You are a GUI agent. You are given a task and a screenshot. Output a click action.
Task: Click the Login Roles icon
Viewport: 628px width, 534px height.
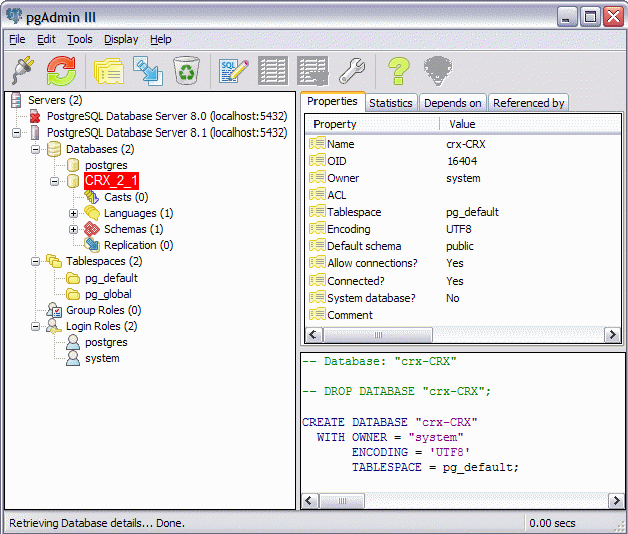tap(54, 326)
